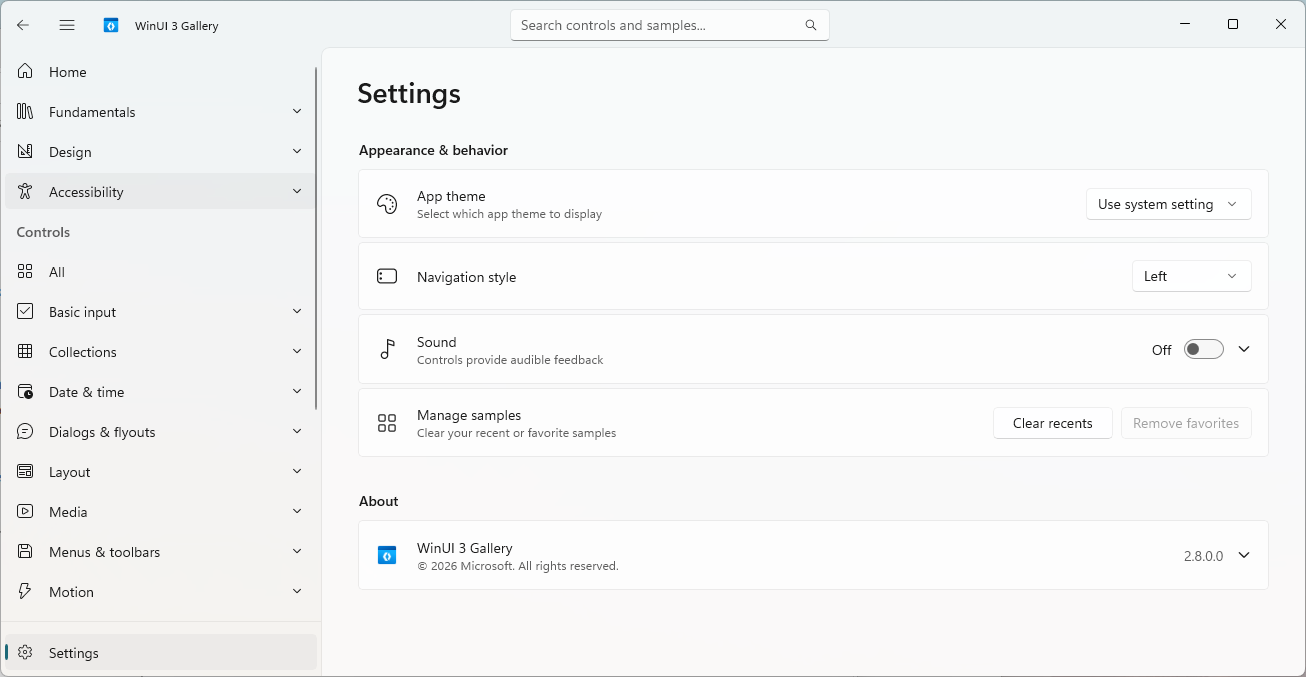Click the Layout panel icon
1306x677 pixels.
pos(25,471)
